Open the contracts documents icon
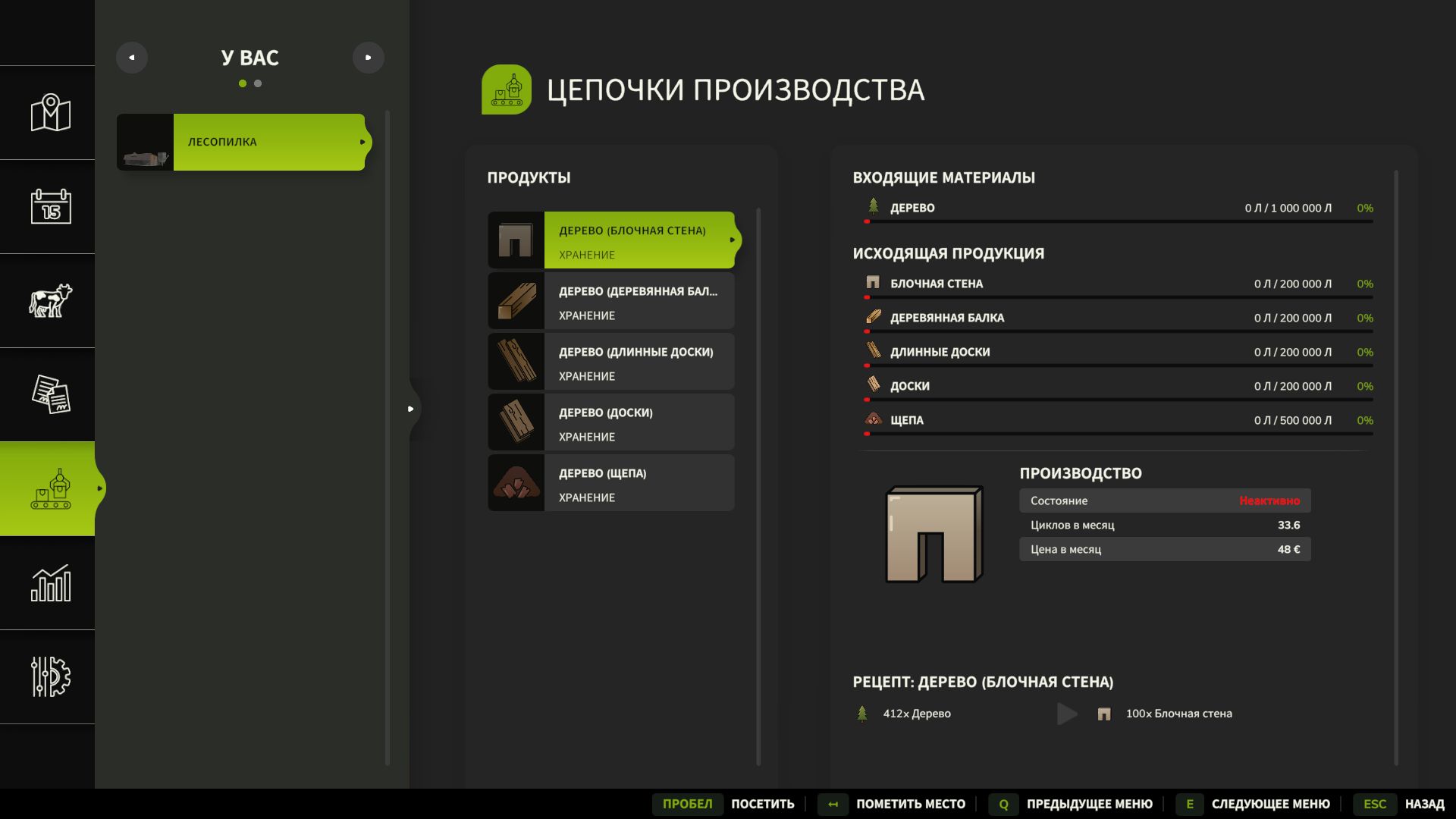The height and width of the screenshot is (819, 1456). [x=50, y=394]
